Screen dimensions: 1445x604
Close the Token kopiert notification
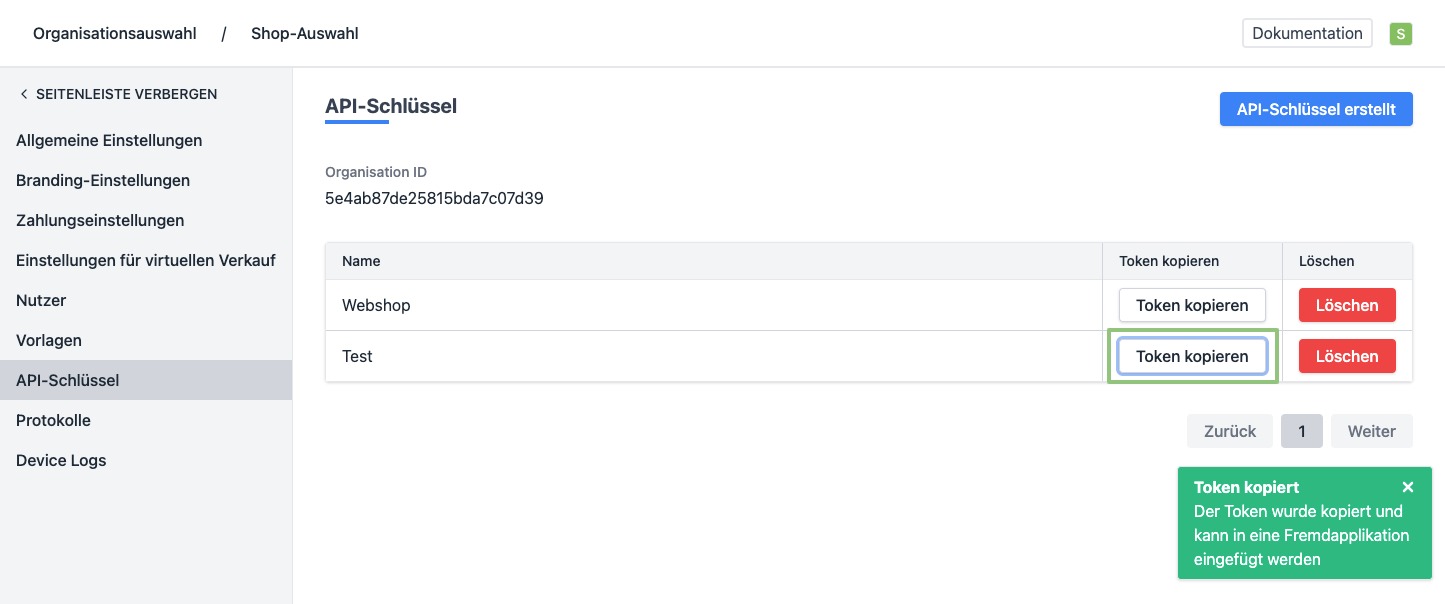[x=1408, y=487]
